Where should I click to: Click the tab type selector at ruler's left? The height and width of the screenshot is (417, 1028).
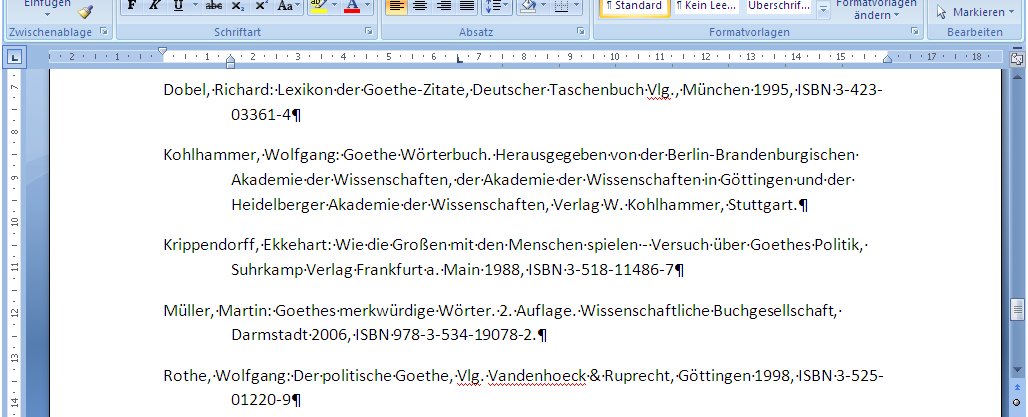(x=14, y=58)
